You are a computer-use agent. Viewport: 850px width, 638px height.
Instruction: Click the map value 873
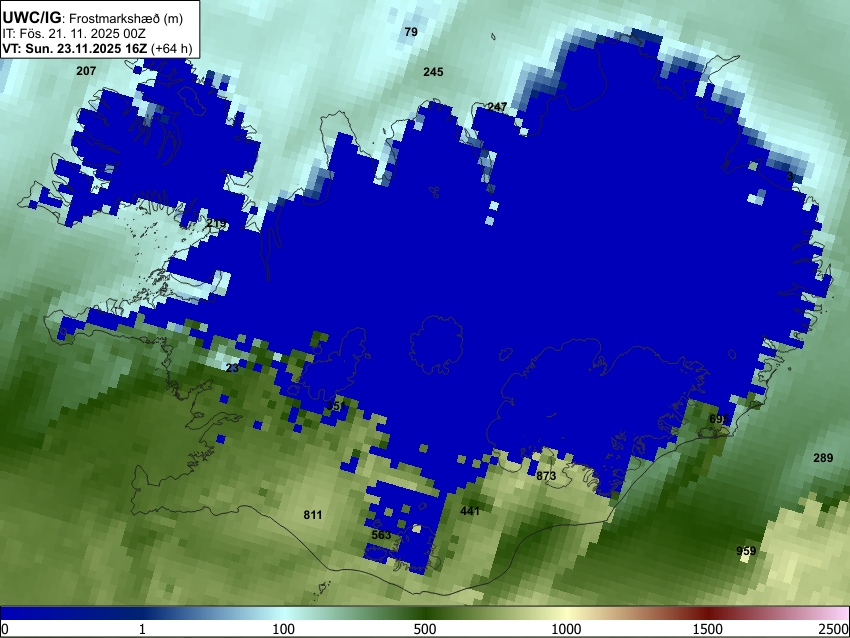coord(546,476)
